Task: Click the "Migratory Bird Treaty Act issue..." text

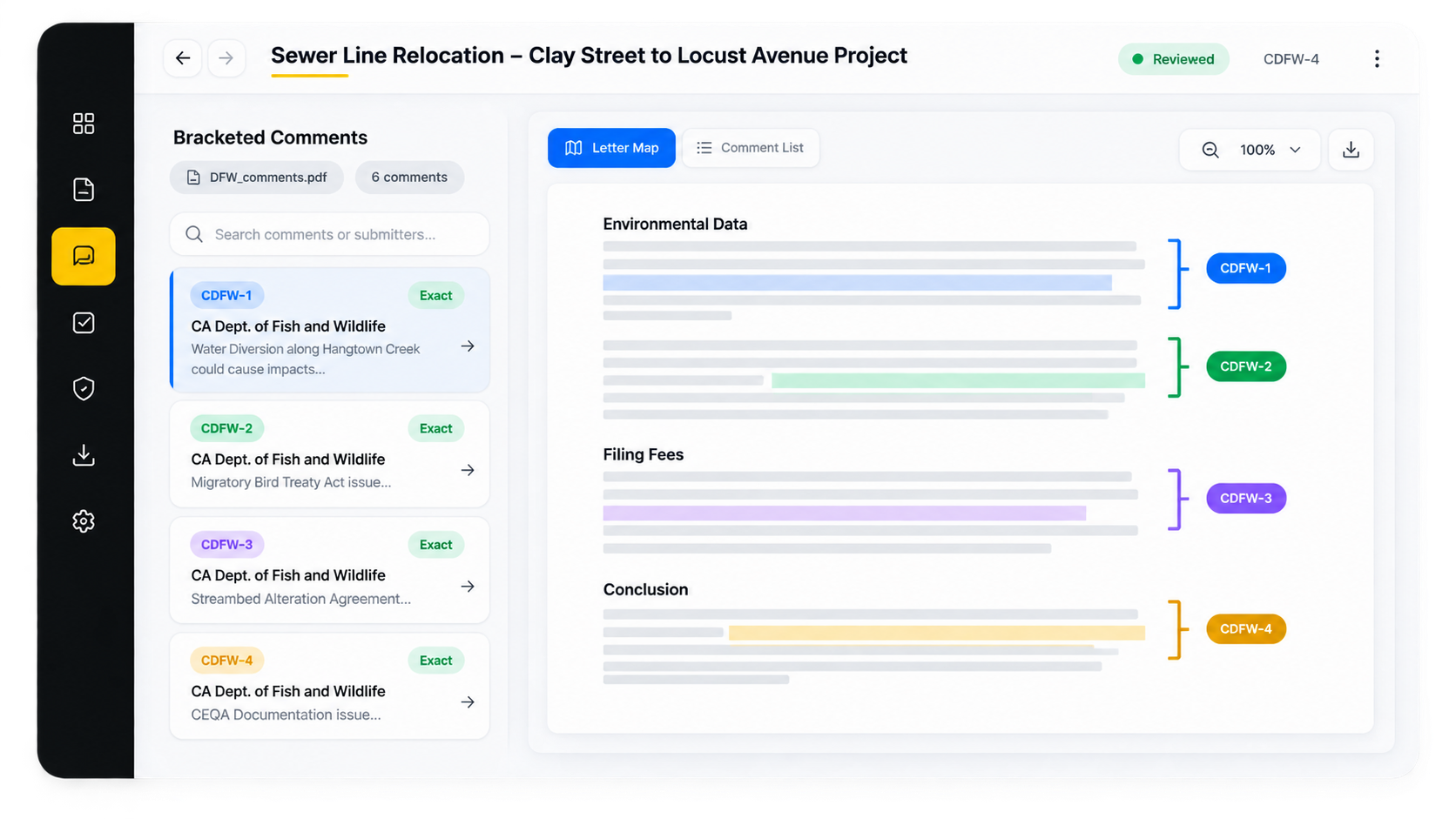Action: [291, 482]
